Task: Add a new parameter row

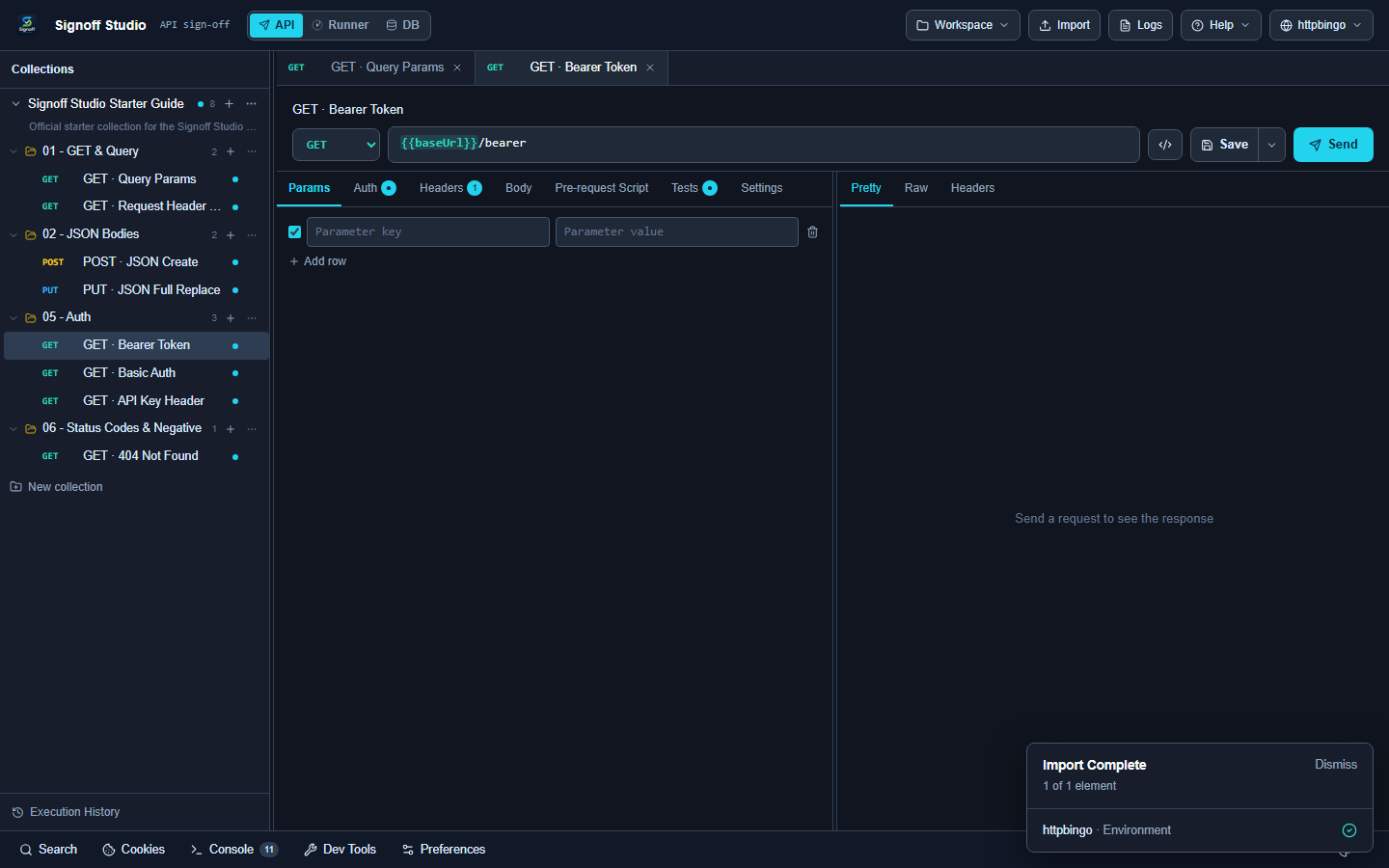Action: 317,261
